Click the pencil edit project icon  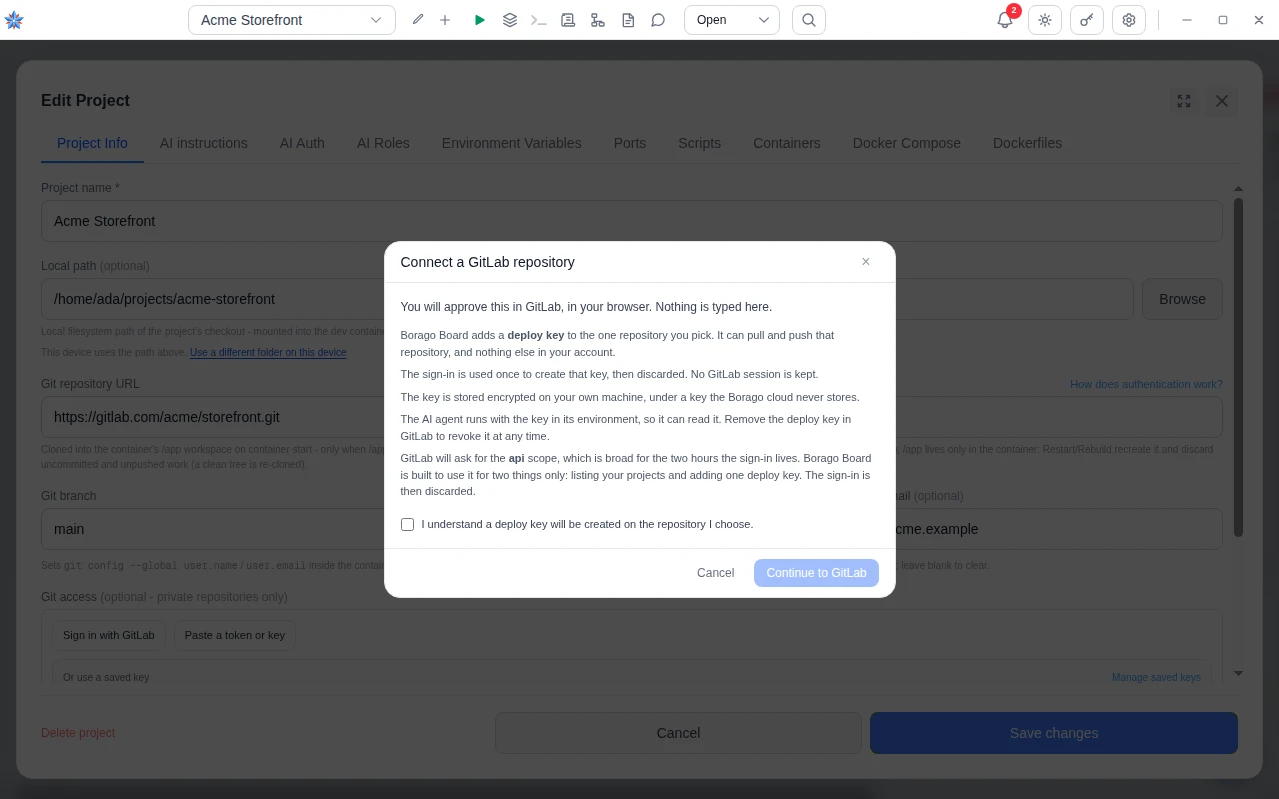coord(418,20)
